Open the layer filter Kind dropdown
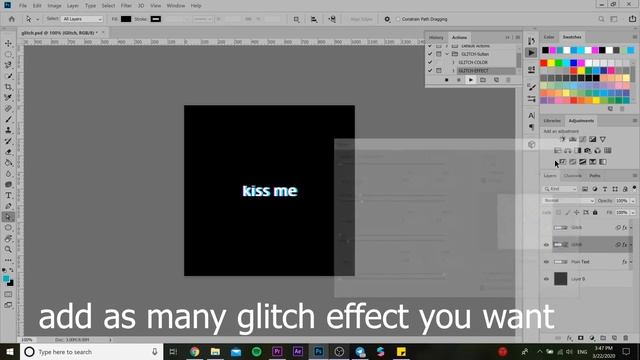The image size is (640, 360). click(x=560, y=189)
